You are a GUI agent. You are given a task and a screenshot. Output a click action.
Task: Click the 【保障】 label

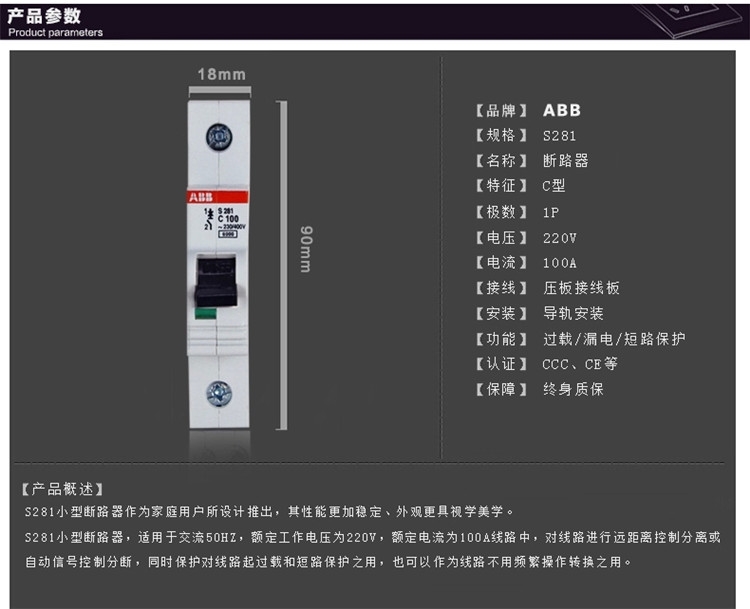coord(501,389)
